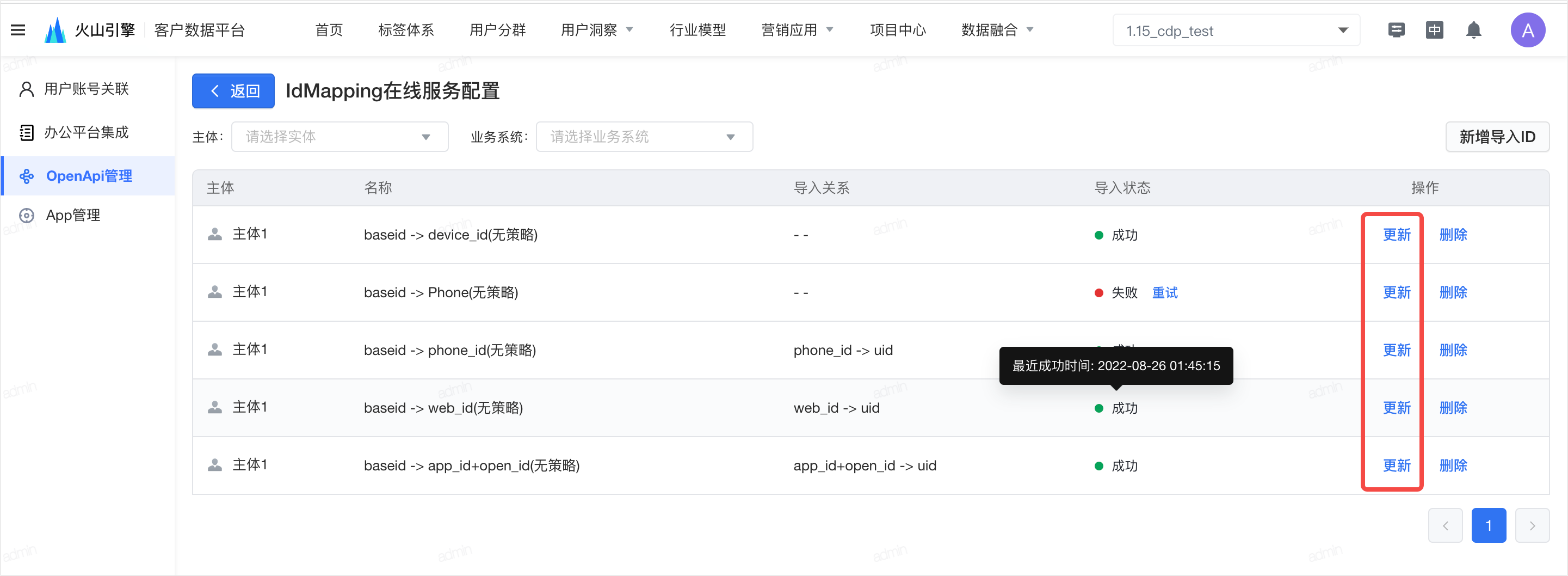The width and height of the screenshot is (1568, 576).
Task: Click office platform integration list icon
Action: (26, 132)
